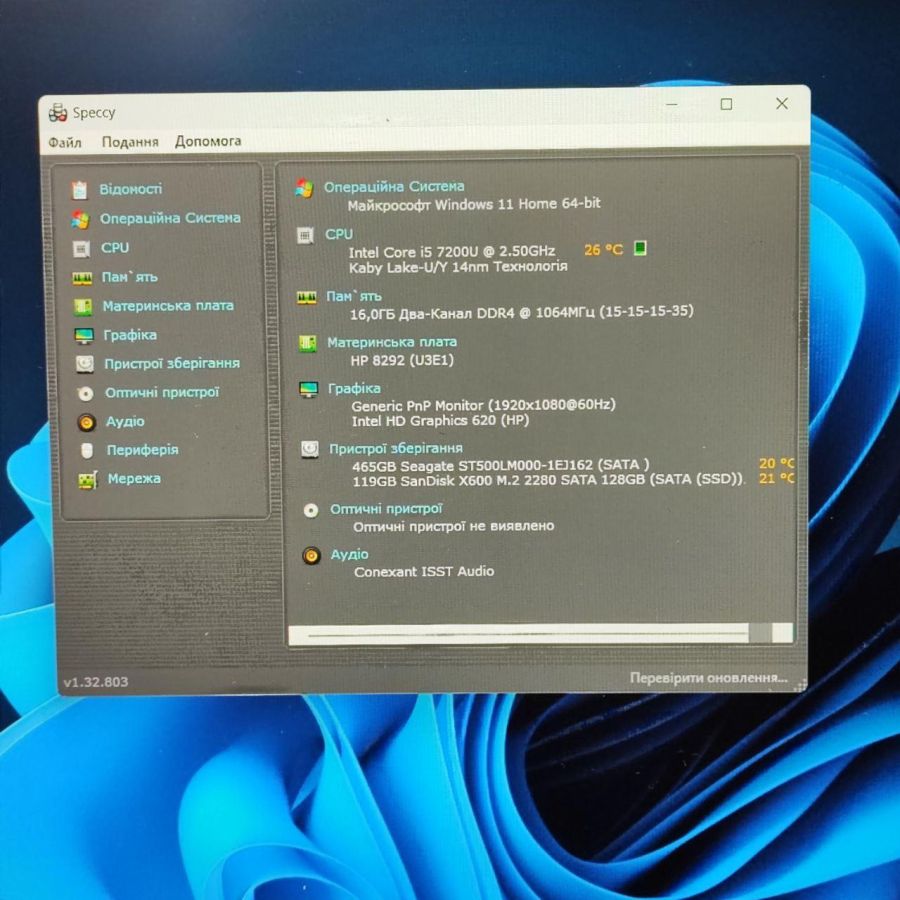This screenshot has width=900, height=900.
Task: Open the CPU sidebar section
Action: click(115, 247)
